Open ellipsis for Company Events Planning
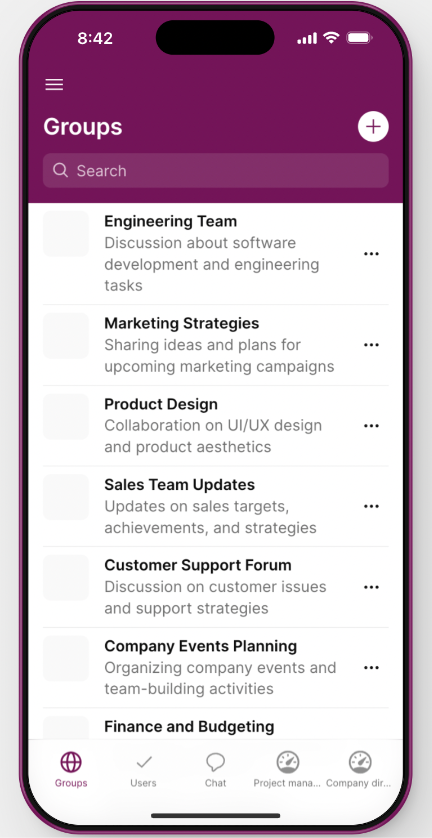This screenshot has width=432, height=838. coord(371,668)
